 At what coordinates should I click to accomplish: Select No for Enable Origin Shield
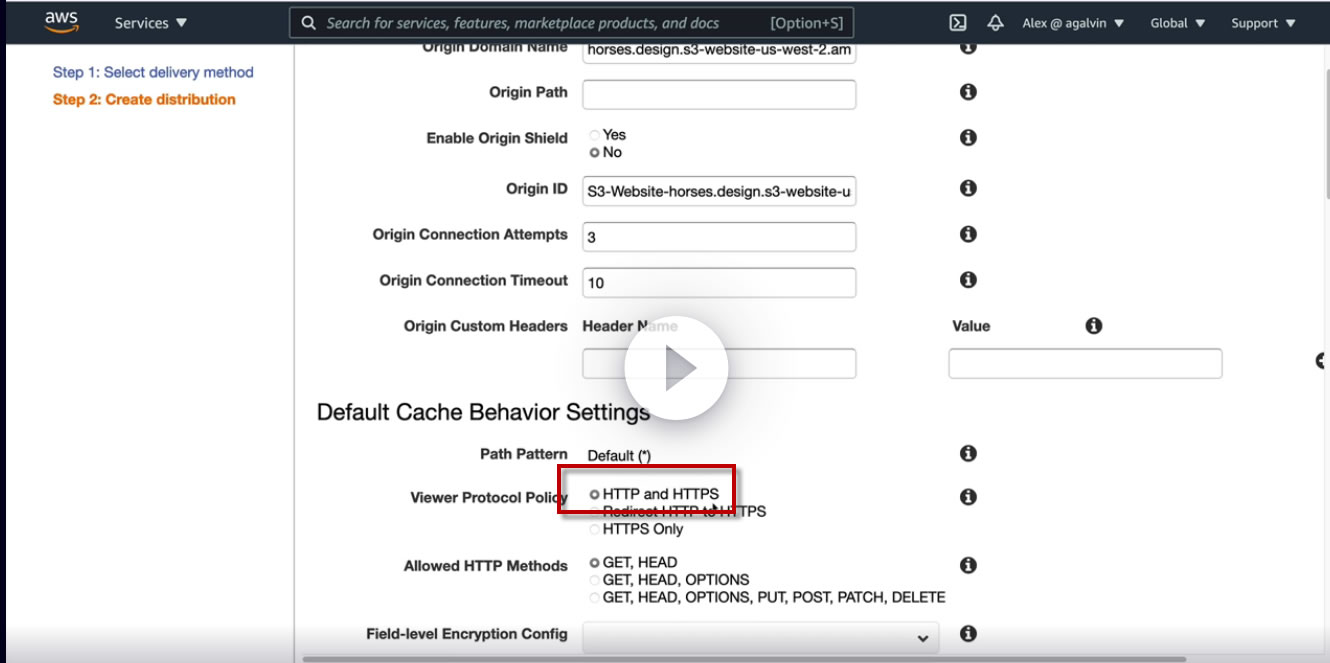(595, 153)
